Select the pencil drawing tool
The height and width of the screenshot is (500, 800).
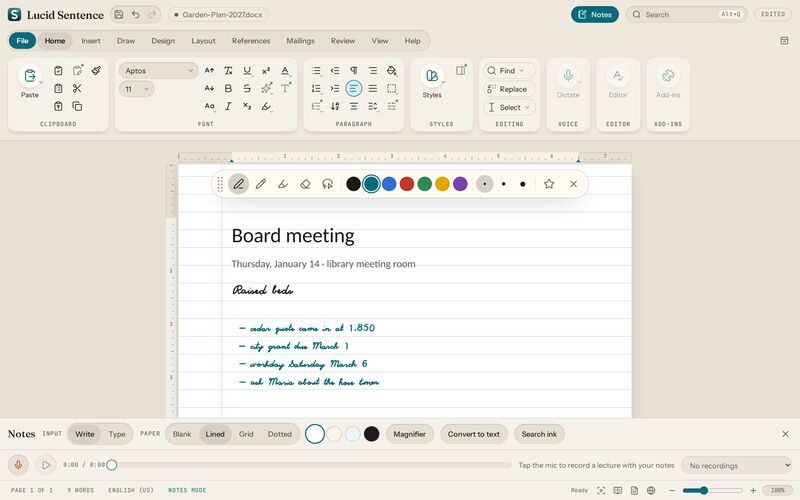[x=261, y=184]
